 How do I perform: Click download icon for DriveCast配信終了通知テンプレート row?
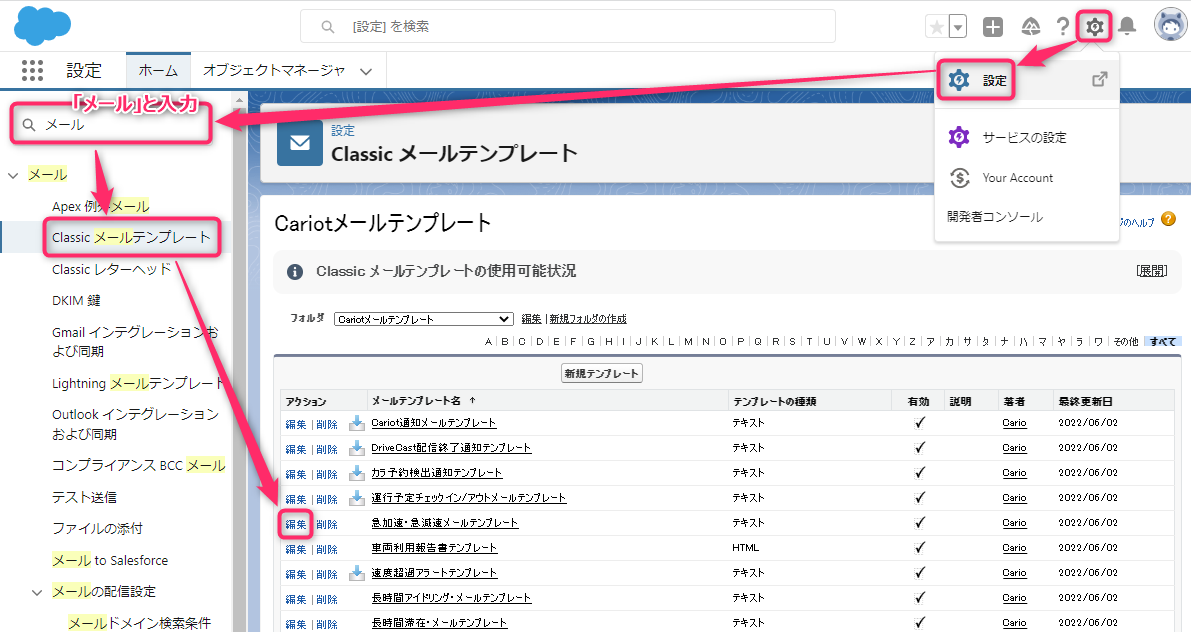click(356, 448)
